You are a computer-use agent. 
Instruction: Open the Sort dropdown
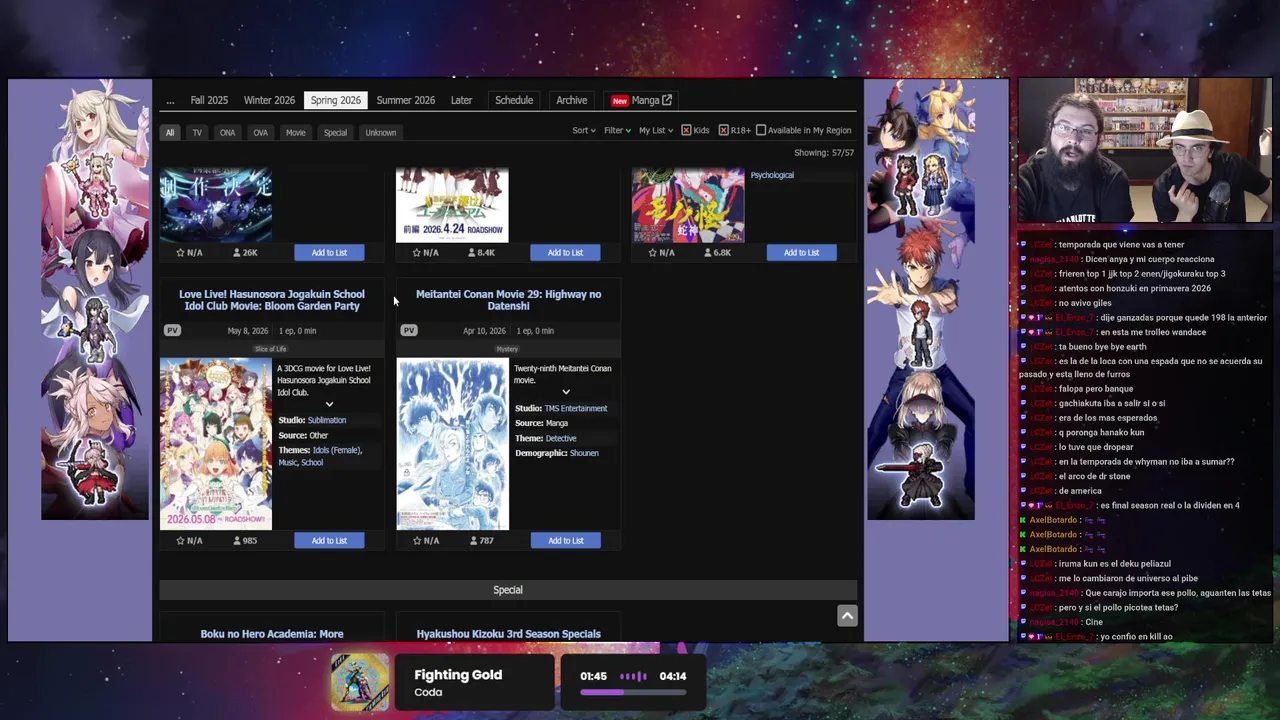pos(584,130)
